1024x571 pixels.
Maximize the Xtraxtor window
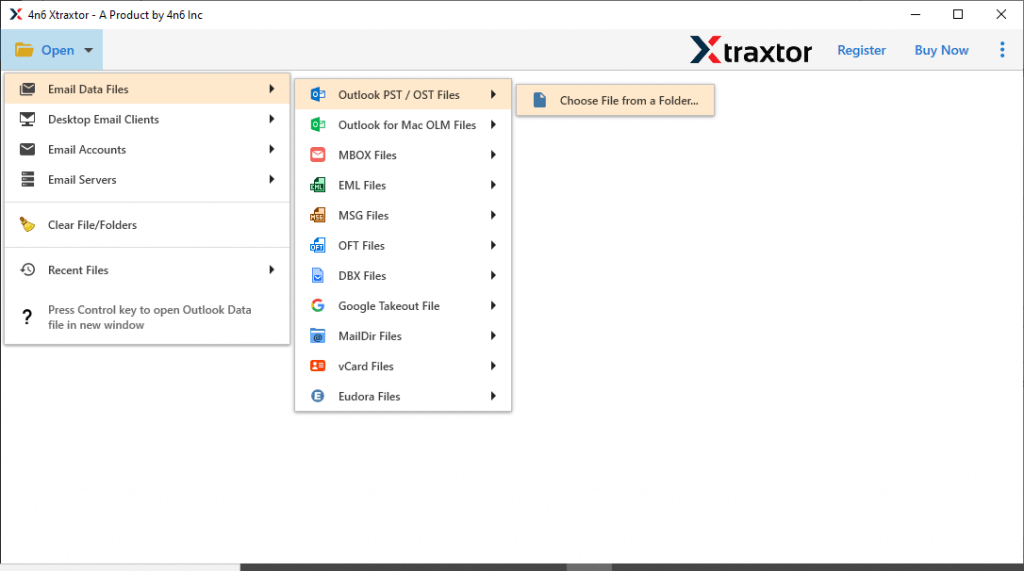coord(958,14)
